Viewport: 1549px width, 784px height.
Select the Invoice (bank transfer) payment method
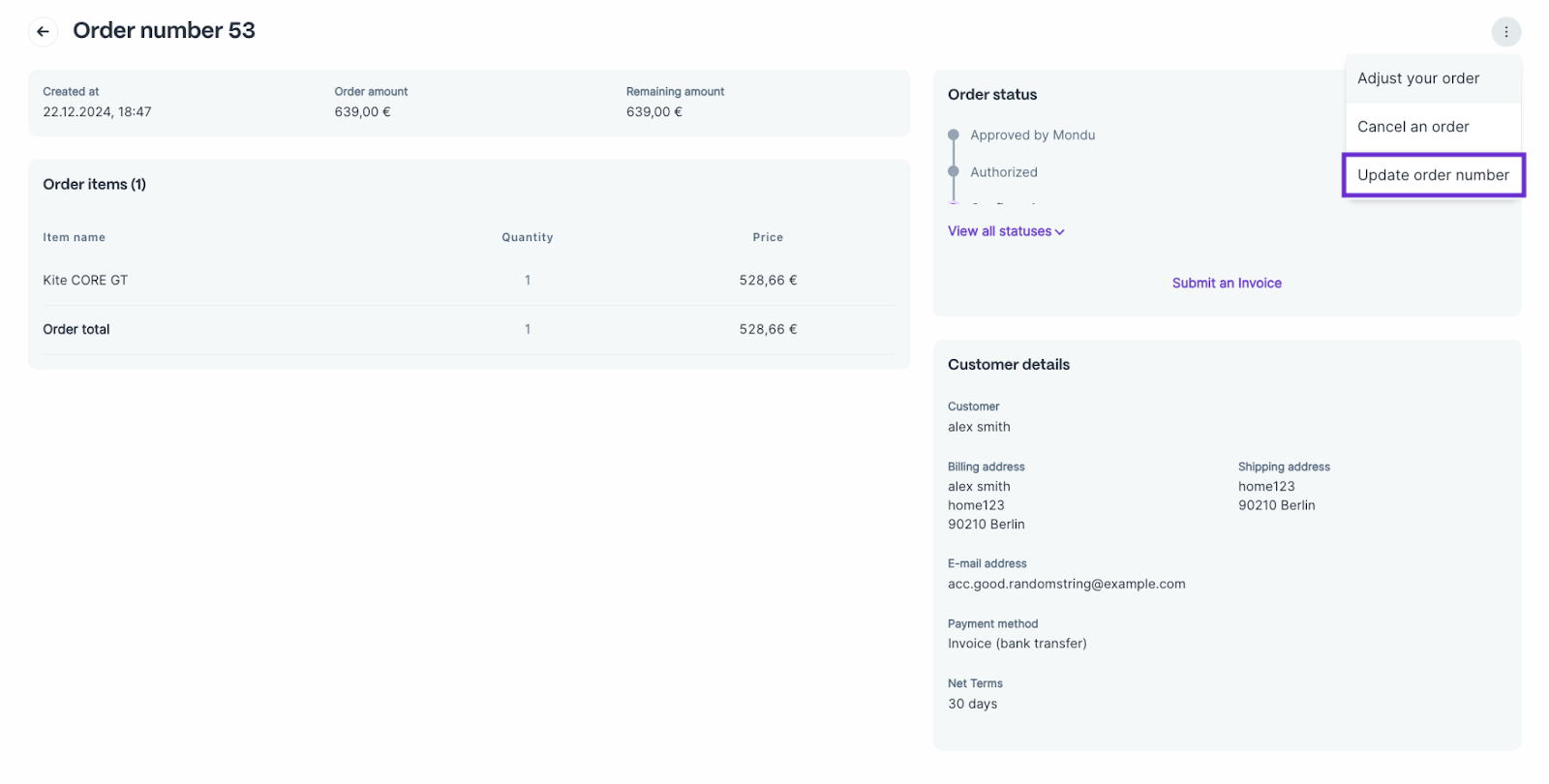(1017, 644)
